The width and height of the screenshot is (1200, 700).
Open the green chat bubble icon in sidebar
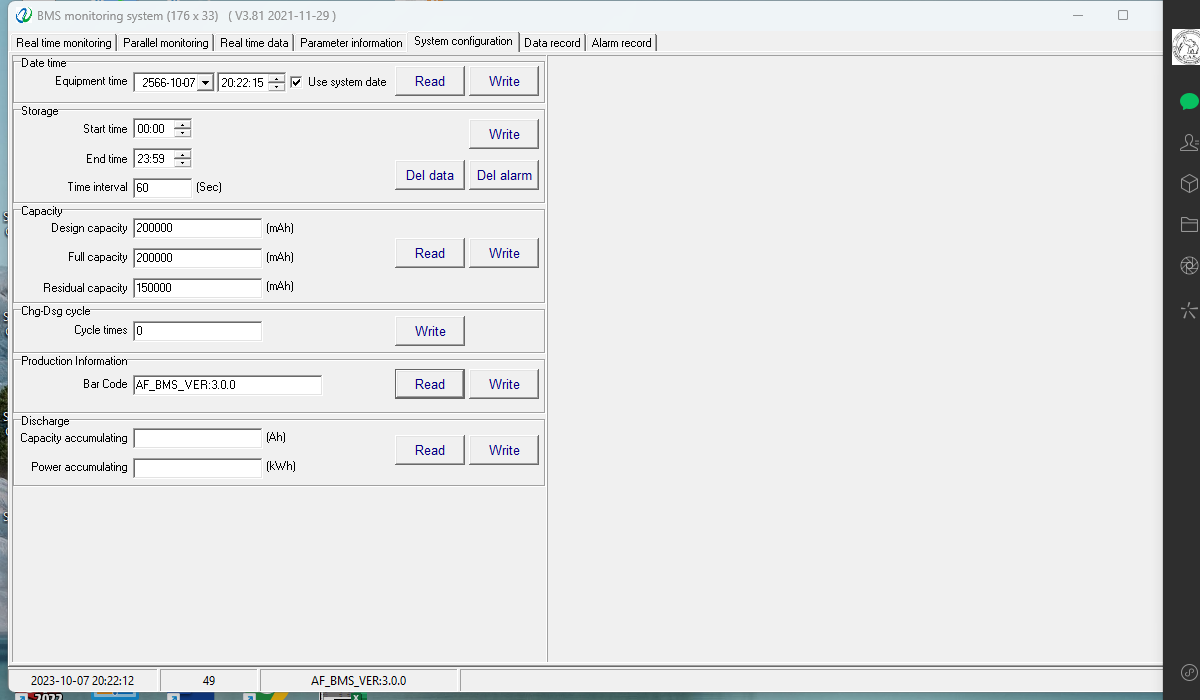tap(1189, 101)
